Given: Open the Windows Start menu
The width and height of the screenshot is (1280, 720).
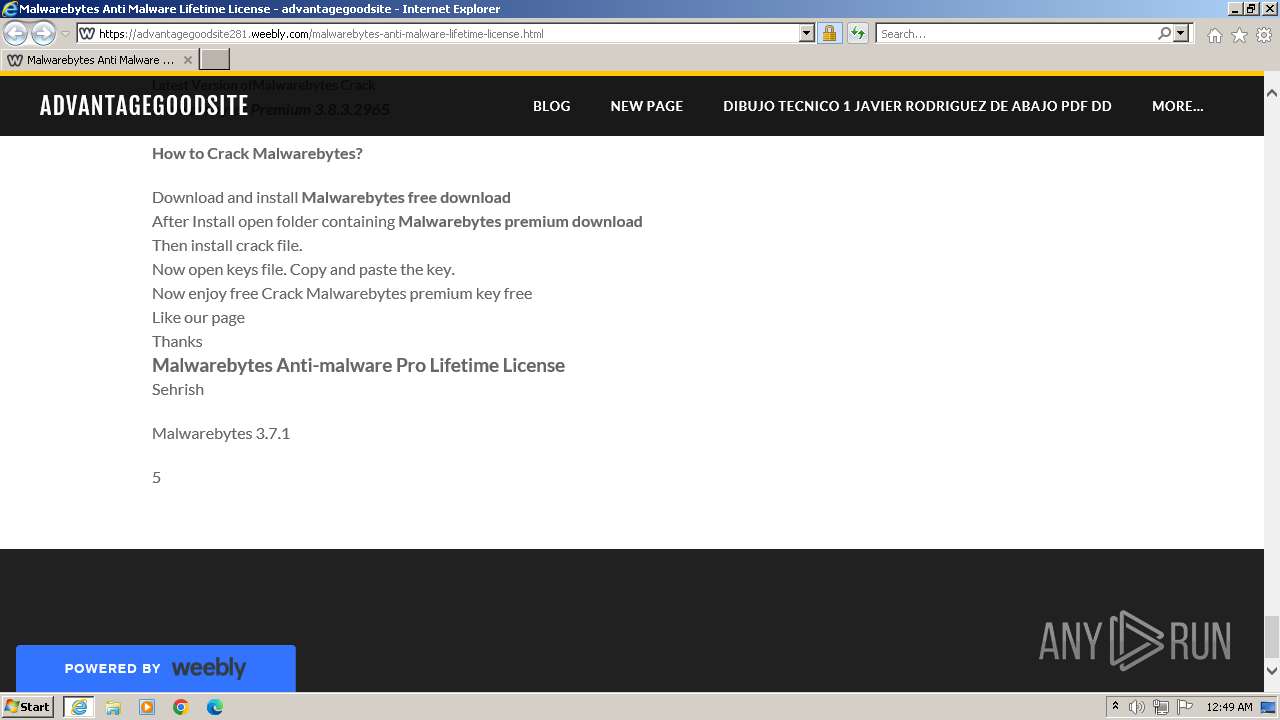Looking at the screenshot, I should tap(27, 707).
